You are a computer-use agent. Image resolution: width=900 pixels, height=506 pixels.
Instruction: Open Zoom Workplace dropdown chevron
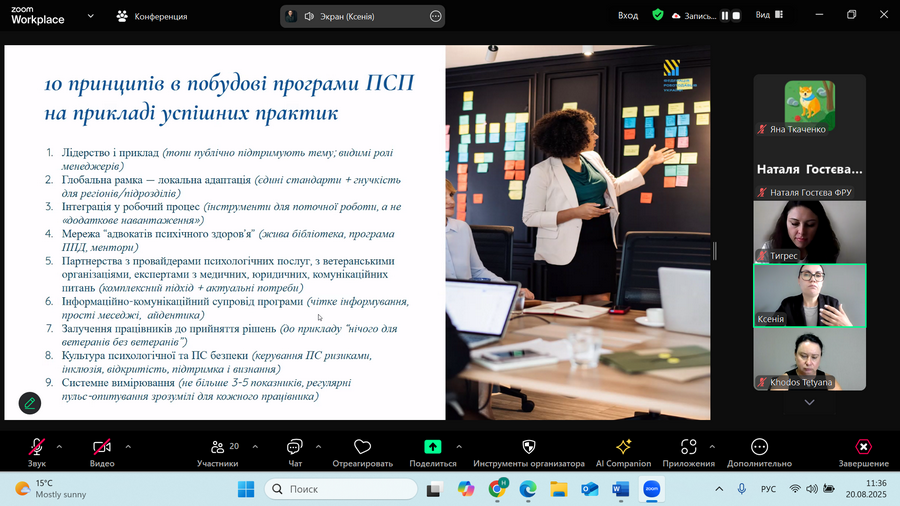pyautogui.click(x=92, y=16)
